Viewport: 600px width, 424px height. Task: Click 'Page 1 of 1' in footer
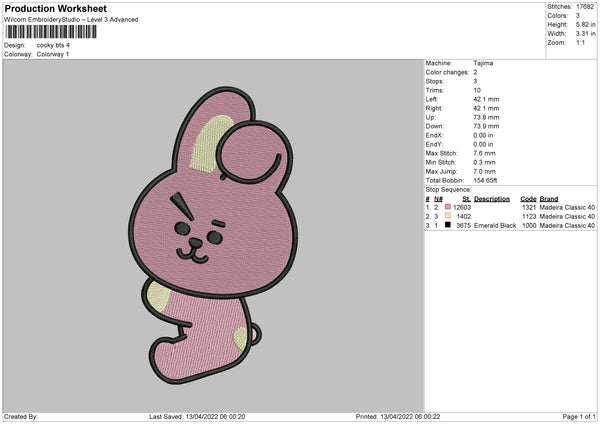(x=579, y=417)
